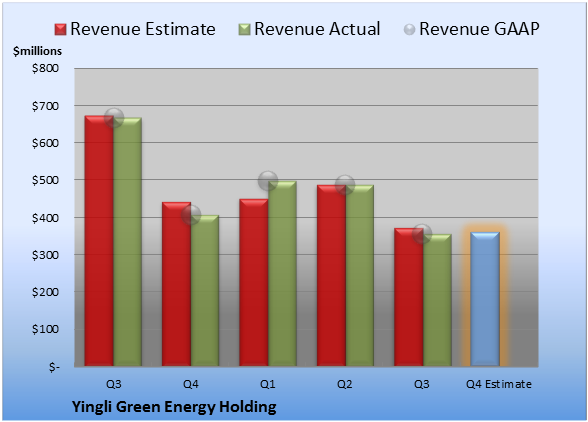Screen dimensions: 588x422
Task: Click the '$-' zero axis value
Action: coord(54,366)
